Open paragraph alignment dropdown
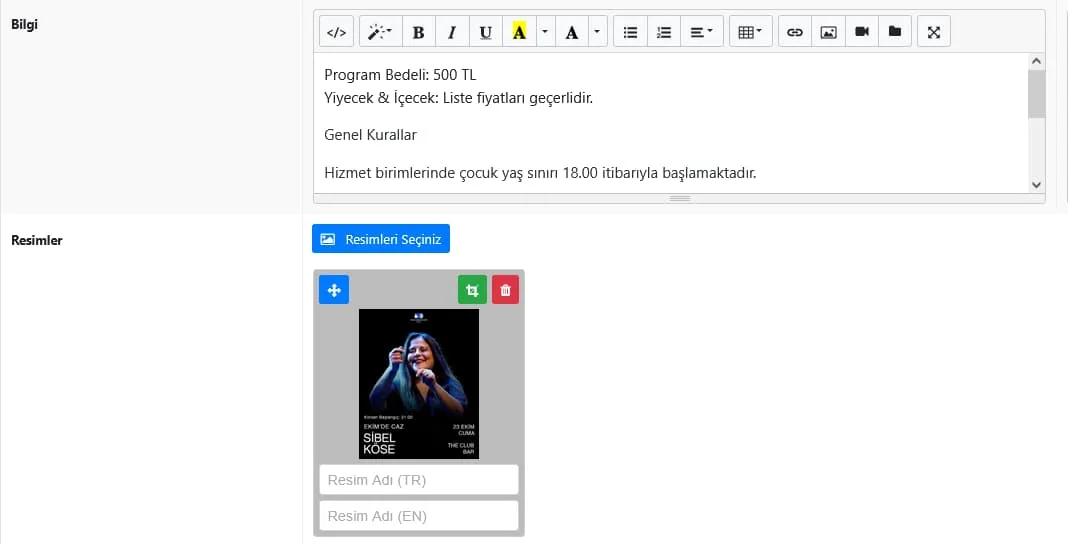1068x544 pixels. (x=702, y=32)
